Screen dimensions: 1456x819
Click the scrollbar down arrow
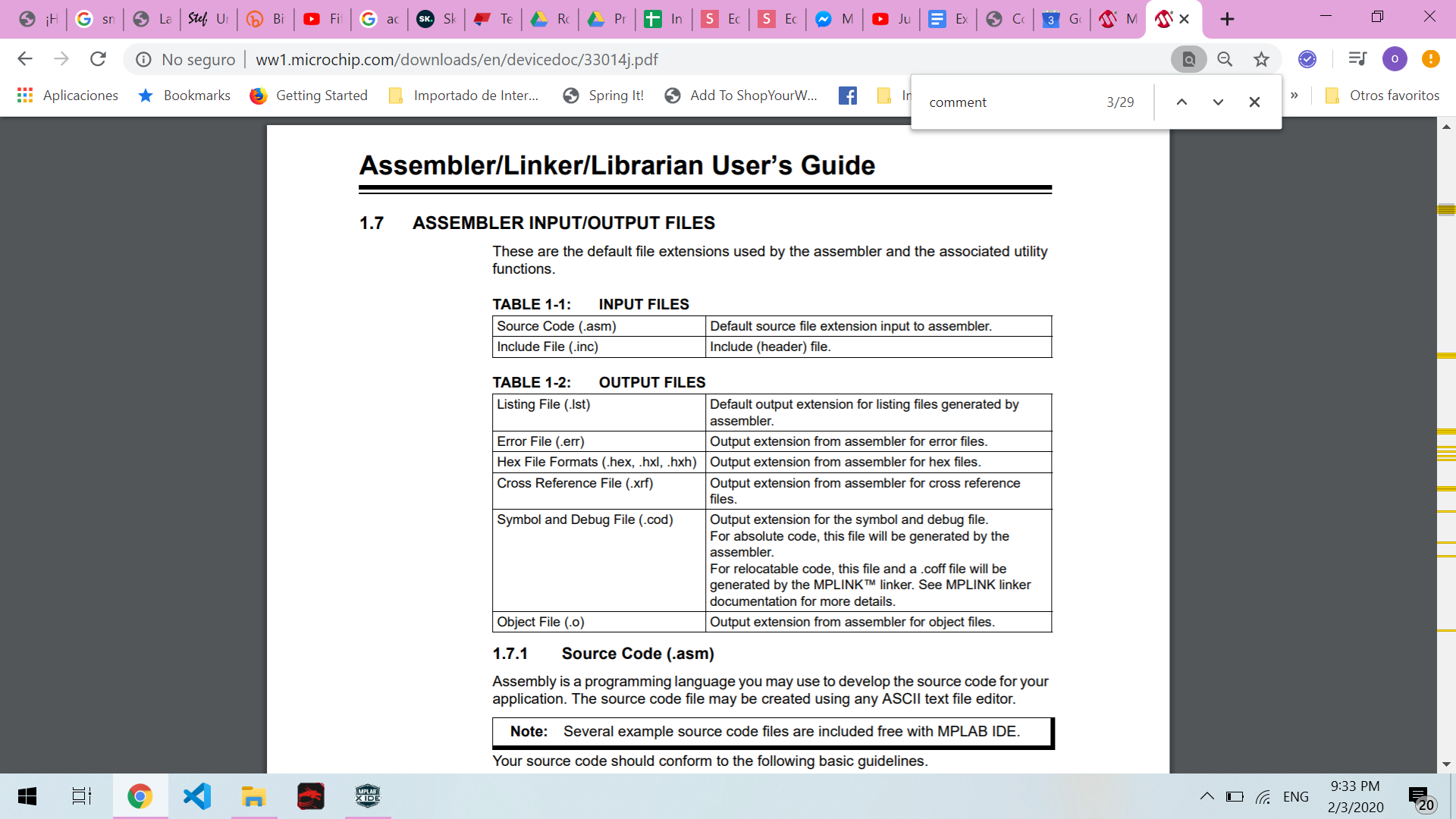[1446, 764]
